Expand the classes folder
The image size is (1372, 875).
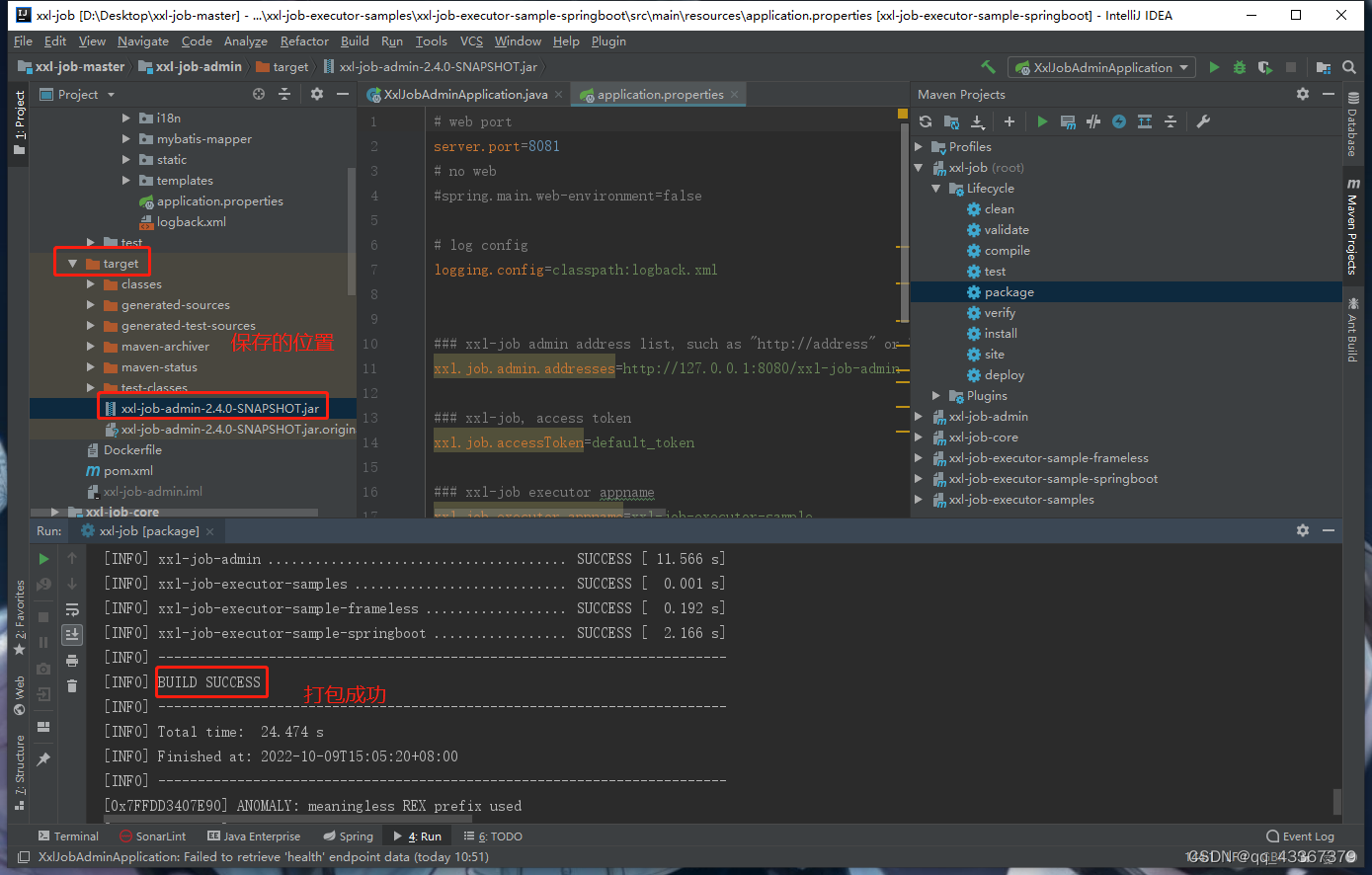(x=90, y=284)
